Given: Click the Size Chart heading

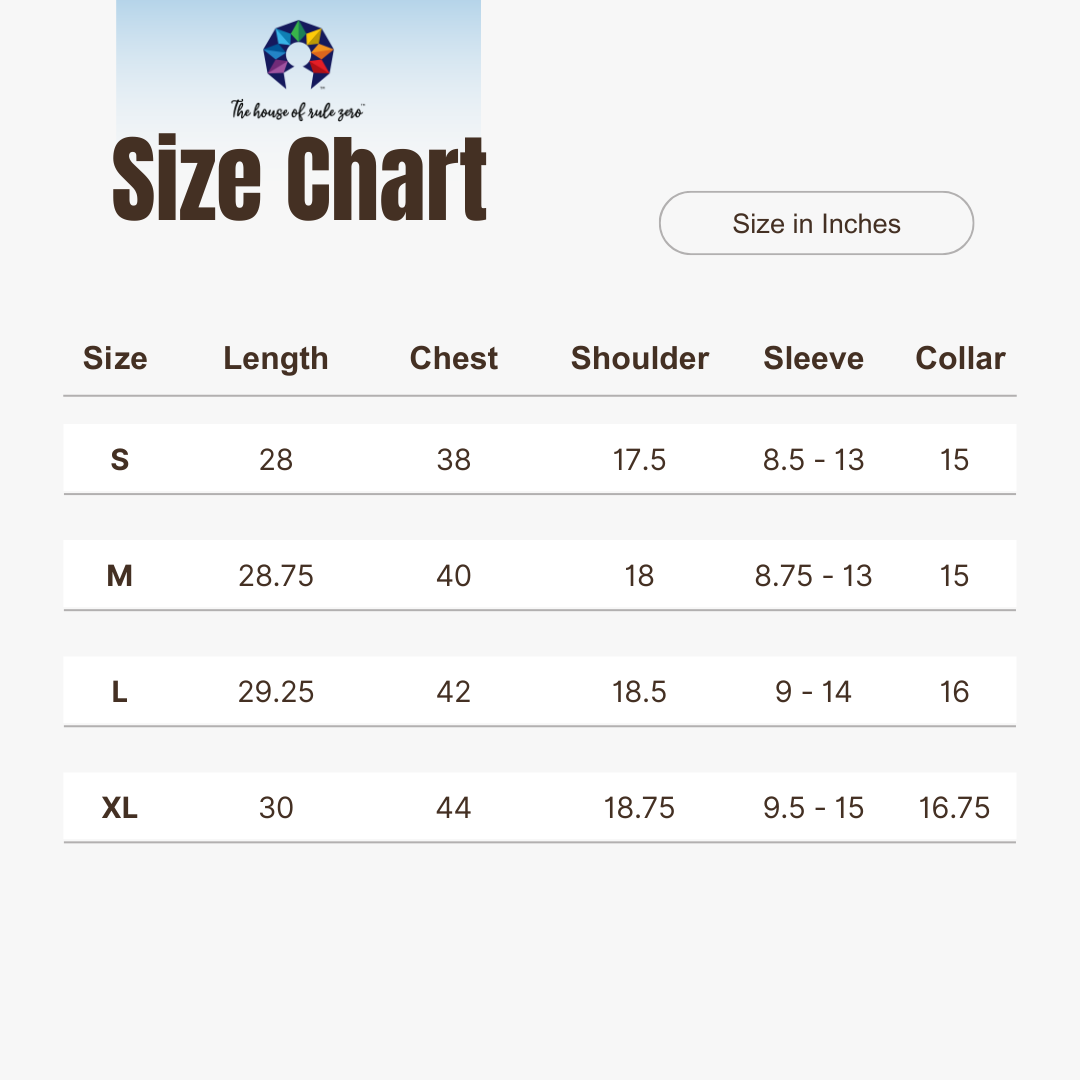Looking at the screenshot, I should (x=300, y=179).
